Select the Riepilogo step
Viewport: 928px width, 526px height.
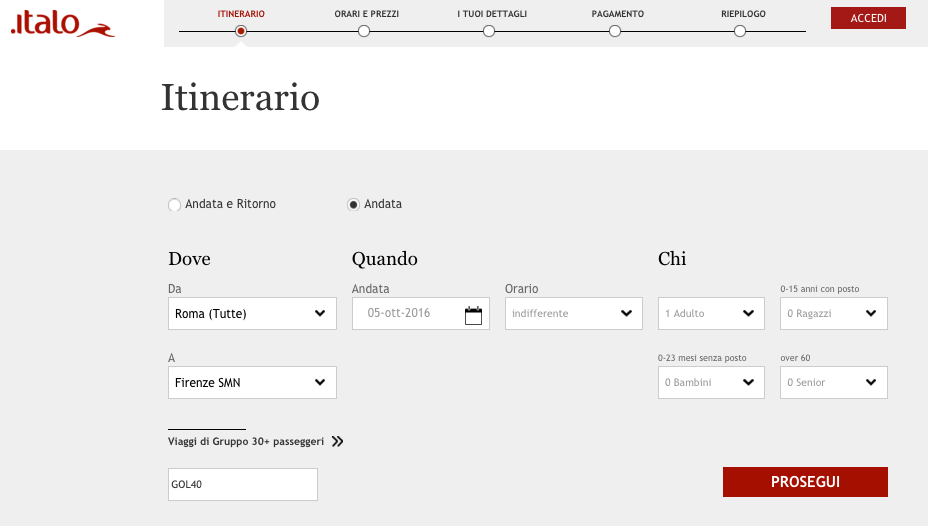click(740, 31)
